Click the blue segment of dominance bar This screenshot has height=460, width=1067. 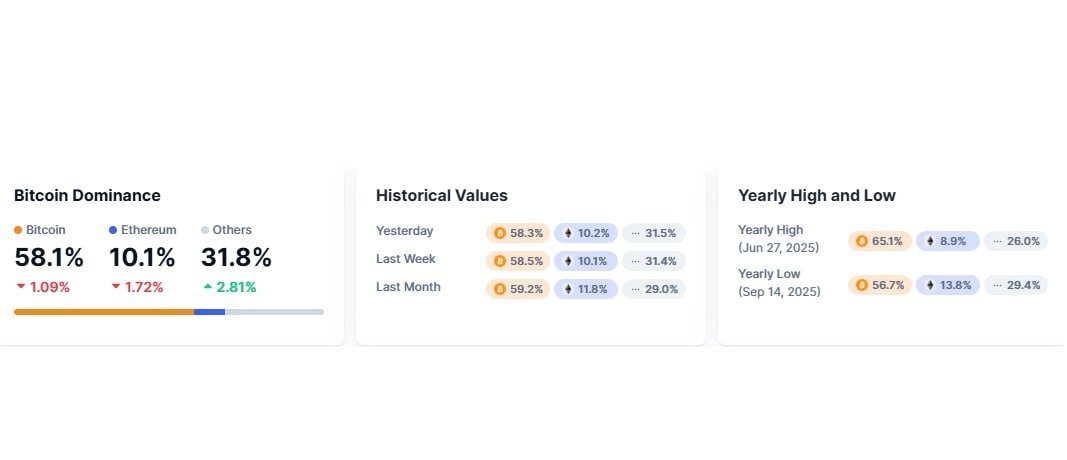[x=209, y=312]
